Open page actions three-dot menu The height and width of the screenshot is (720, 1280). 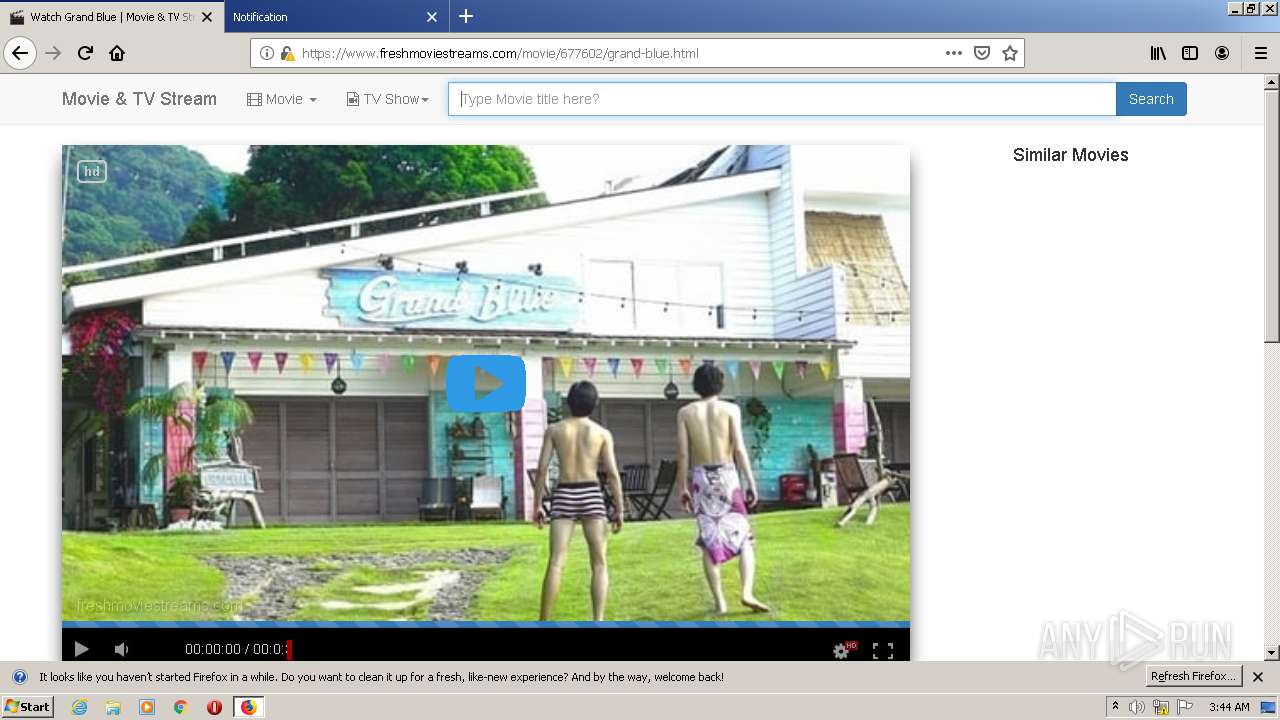954,53
